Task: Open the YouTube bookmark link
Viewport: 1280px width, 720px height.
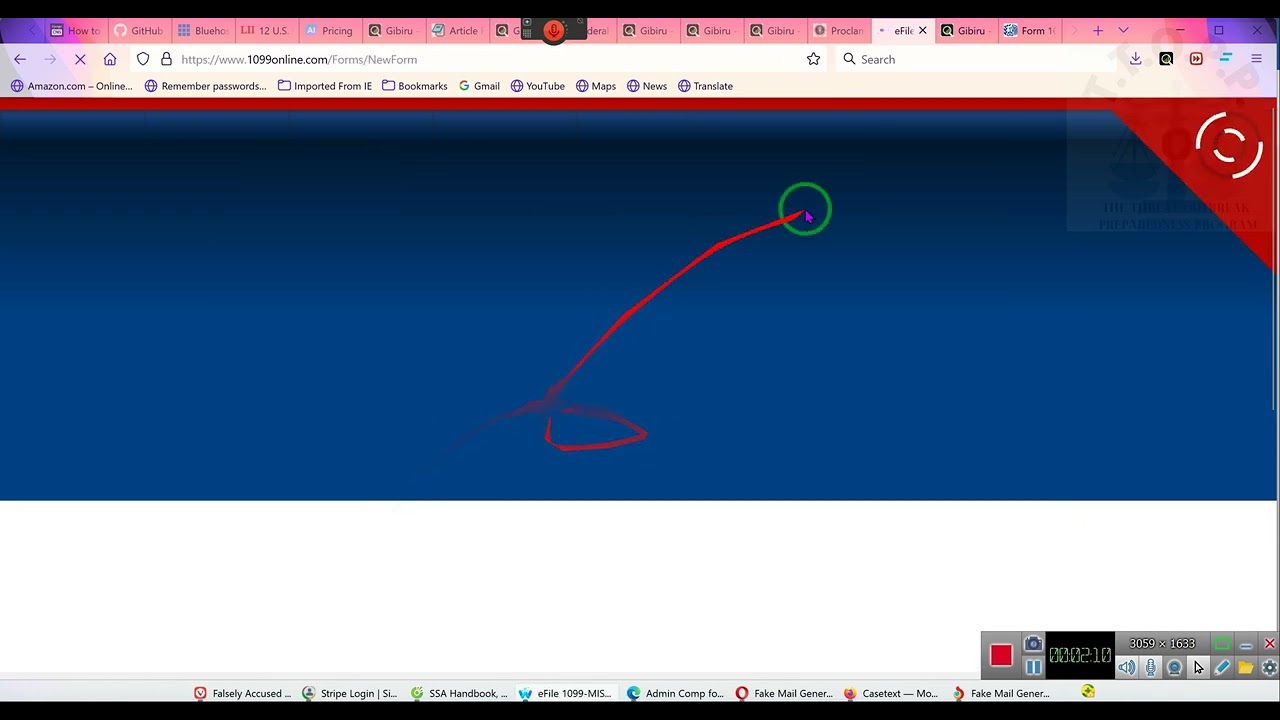Action: pos(538,86)
